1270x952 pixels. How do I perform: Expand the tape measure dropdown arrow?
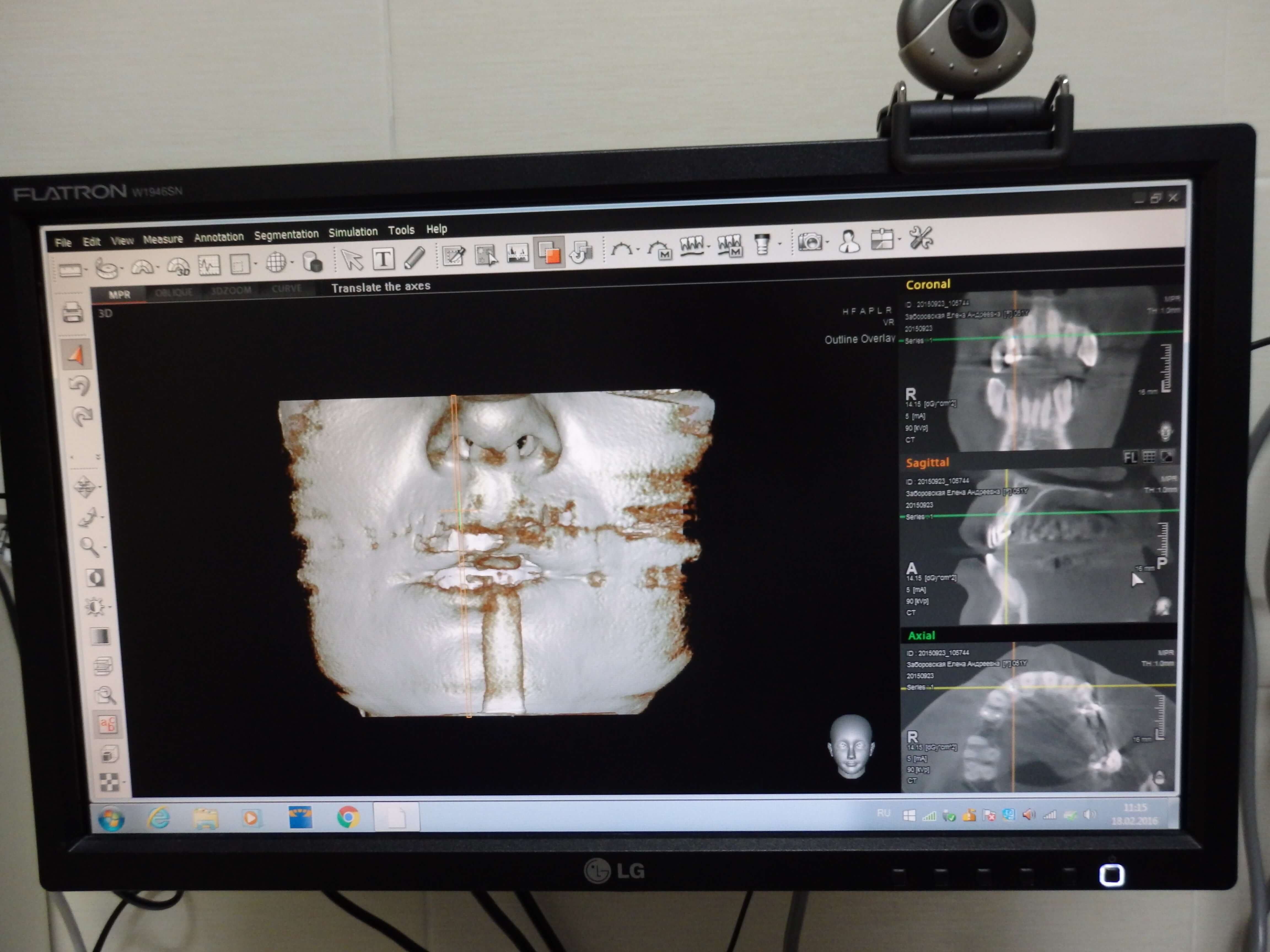click(122, 268)
